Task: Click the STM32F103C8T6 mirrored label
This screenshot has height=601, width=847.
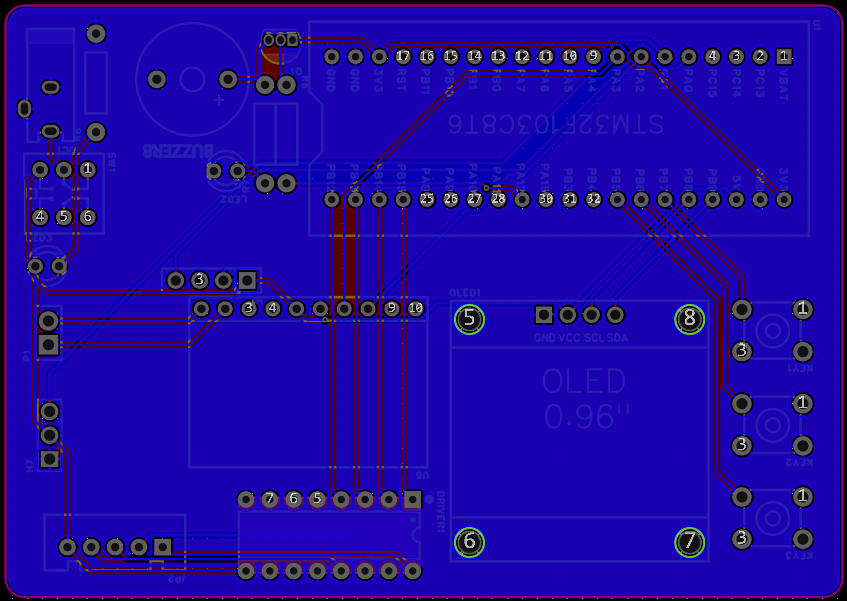Action: click(556, 124)
